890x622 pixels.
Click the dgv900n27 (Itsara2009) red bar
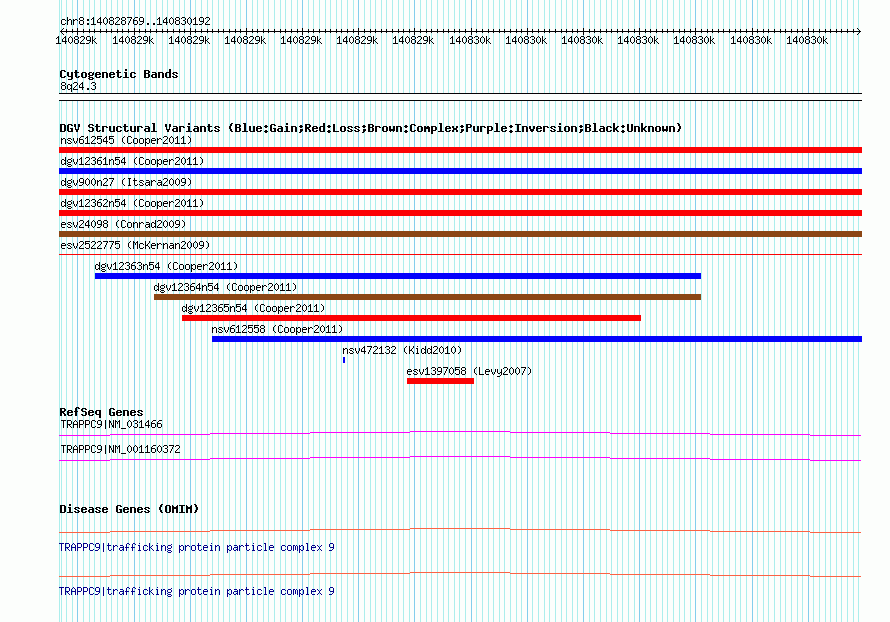click(x=460, y=192)
